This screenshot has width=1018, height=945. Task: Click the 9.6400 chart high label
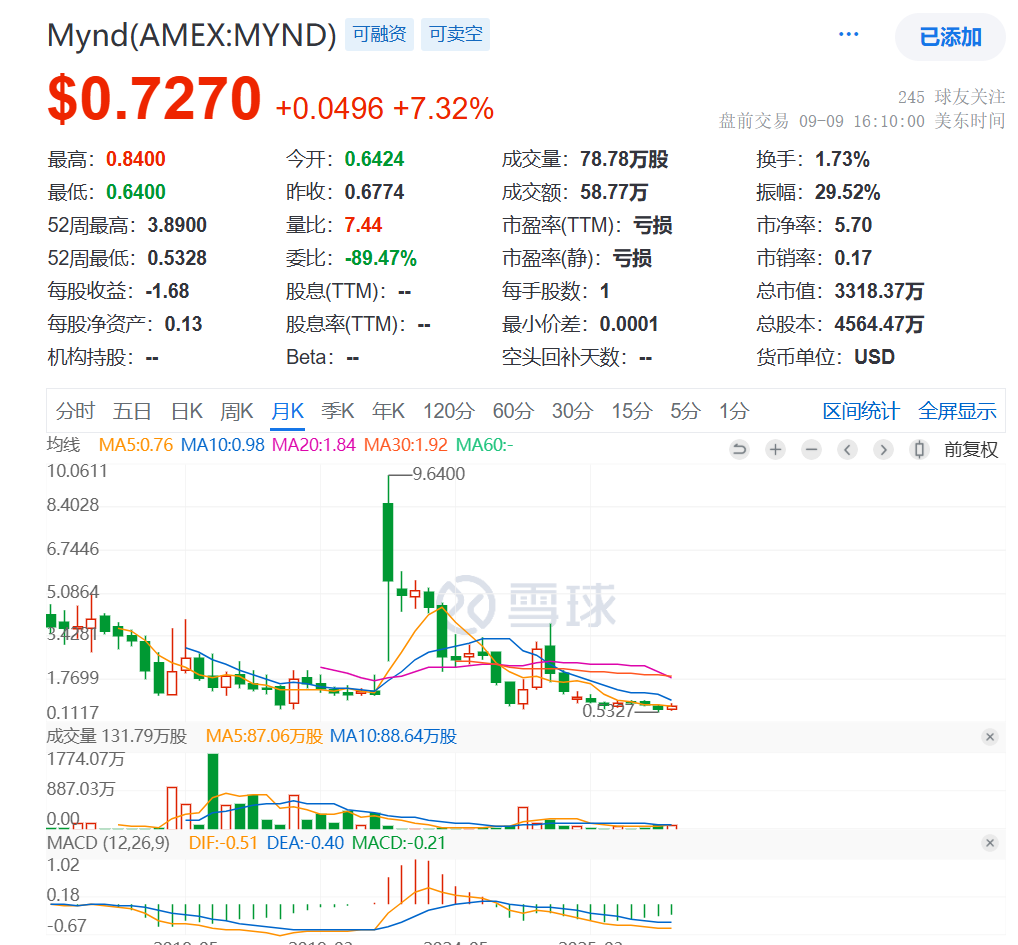(439, 474)
